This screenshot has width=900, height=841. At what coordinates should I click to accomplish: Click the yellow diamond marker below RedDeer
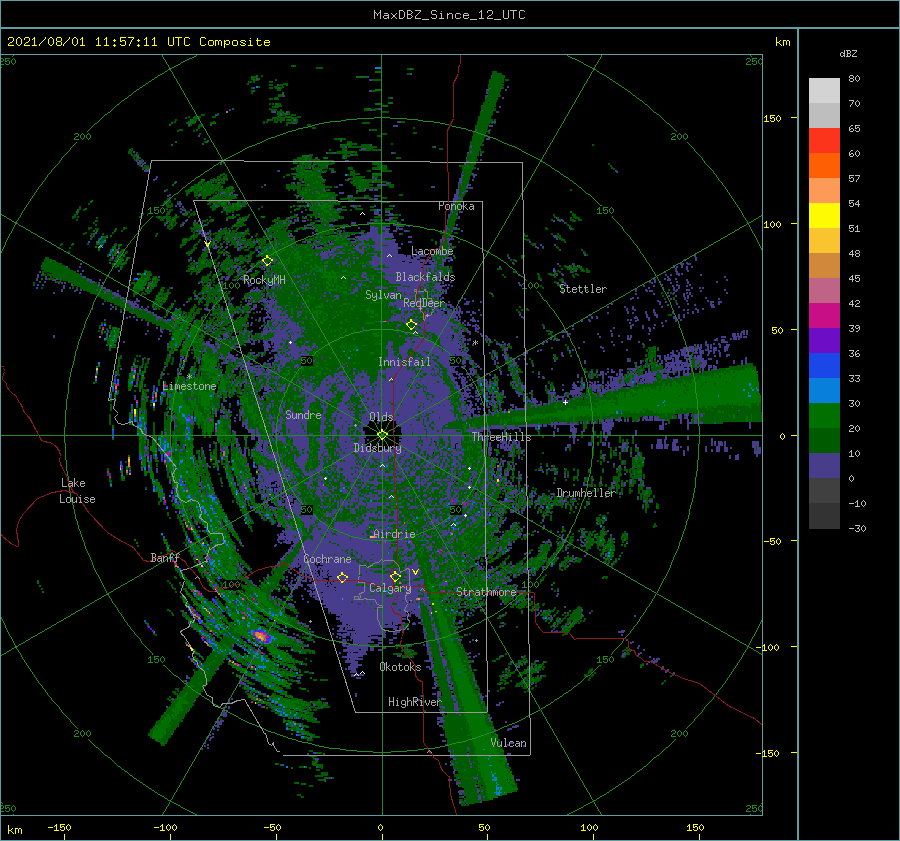tap(411, 325)
